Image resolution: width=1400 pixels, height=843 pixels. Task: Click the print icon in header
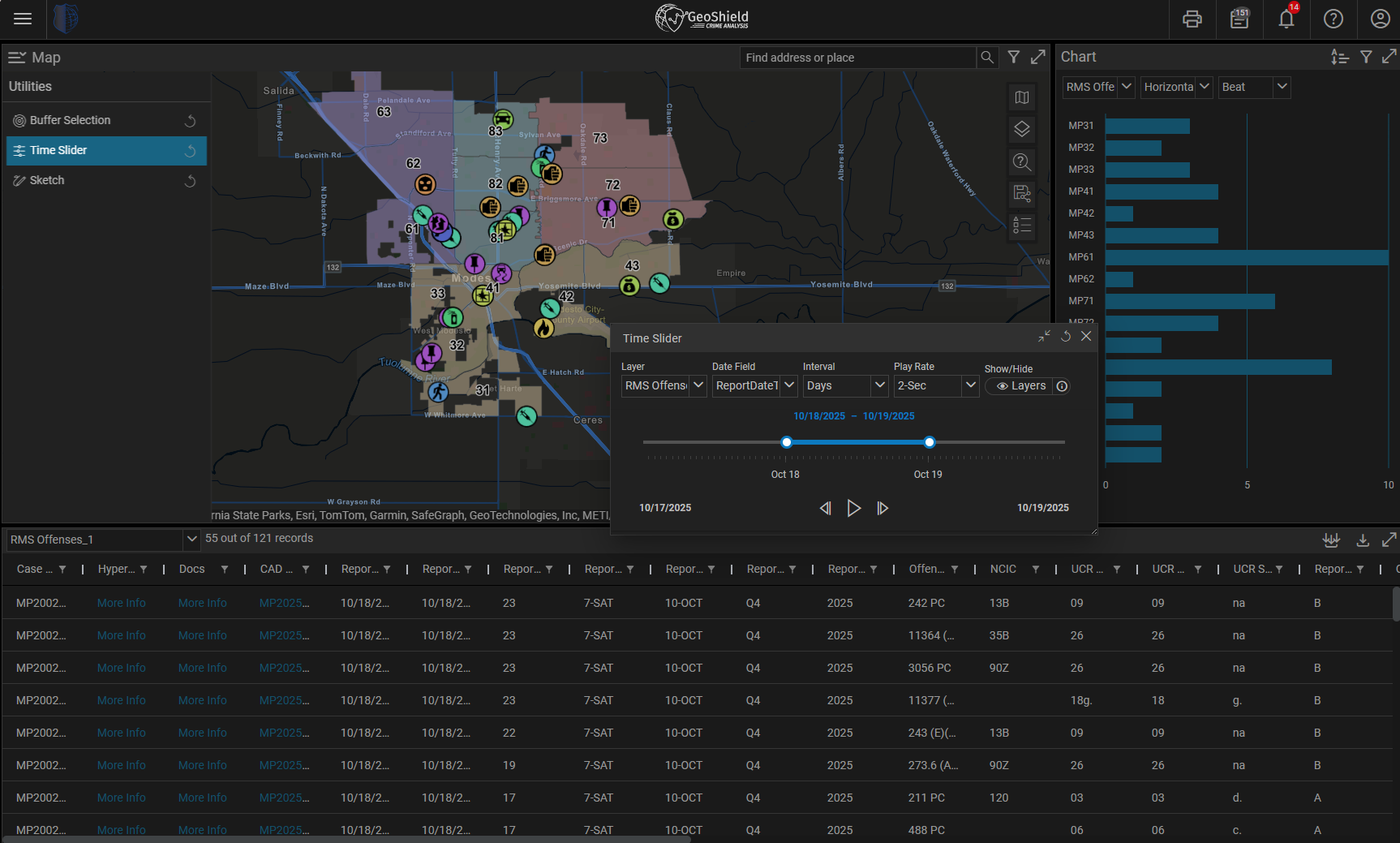pos(1192,19)
